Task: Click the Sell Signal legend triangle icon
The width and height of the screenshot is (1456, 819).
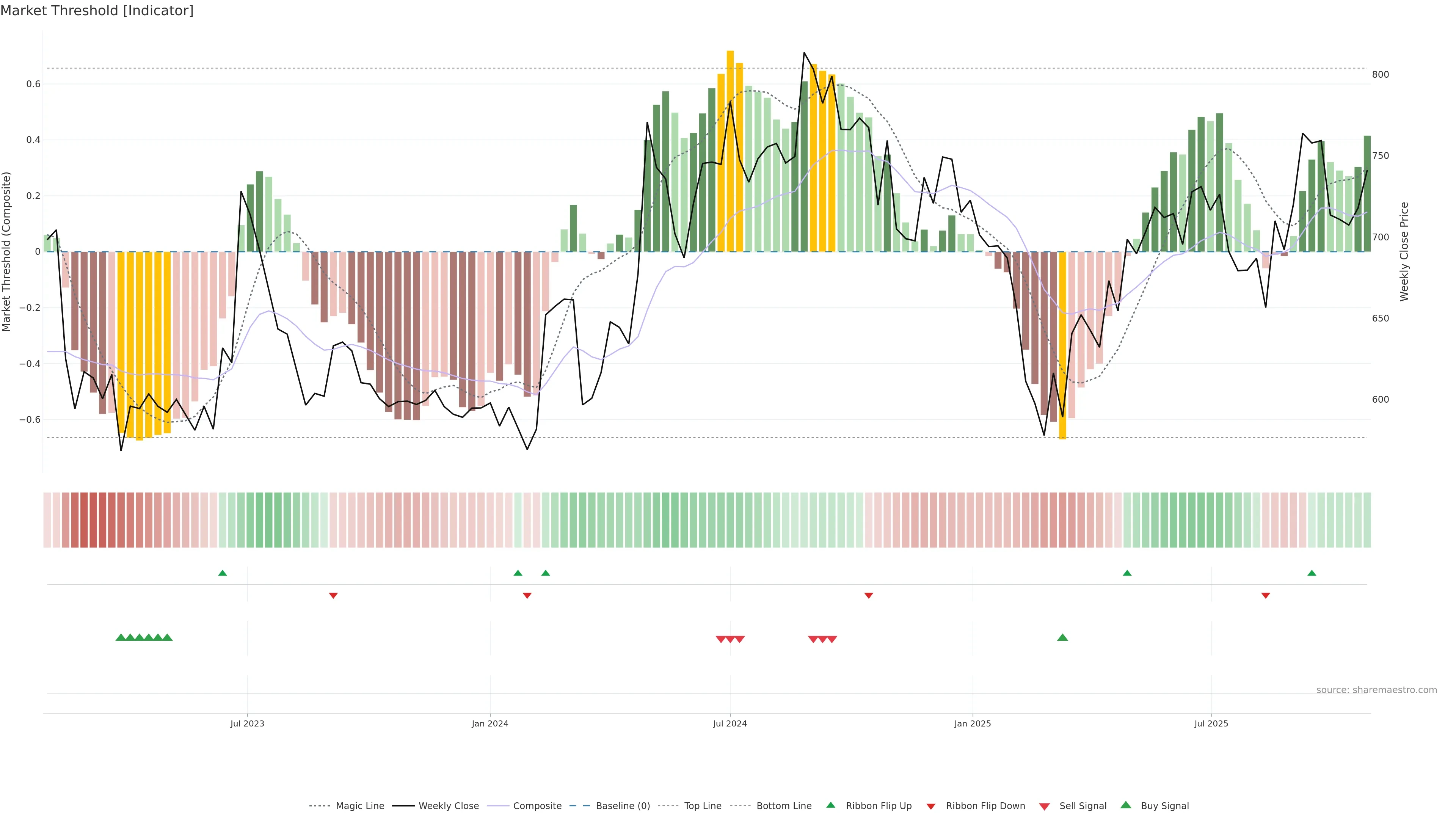Action: 1044,806
